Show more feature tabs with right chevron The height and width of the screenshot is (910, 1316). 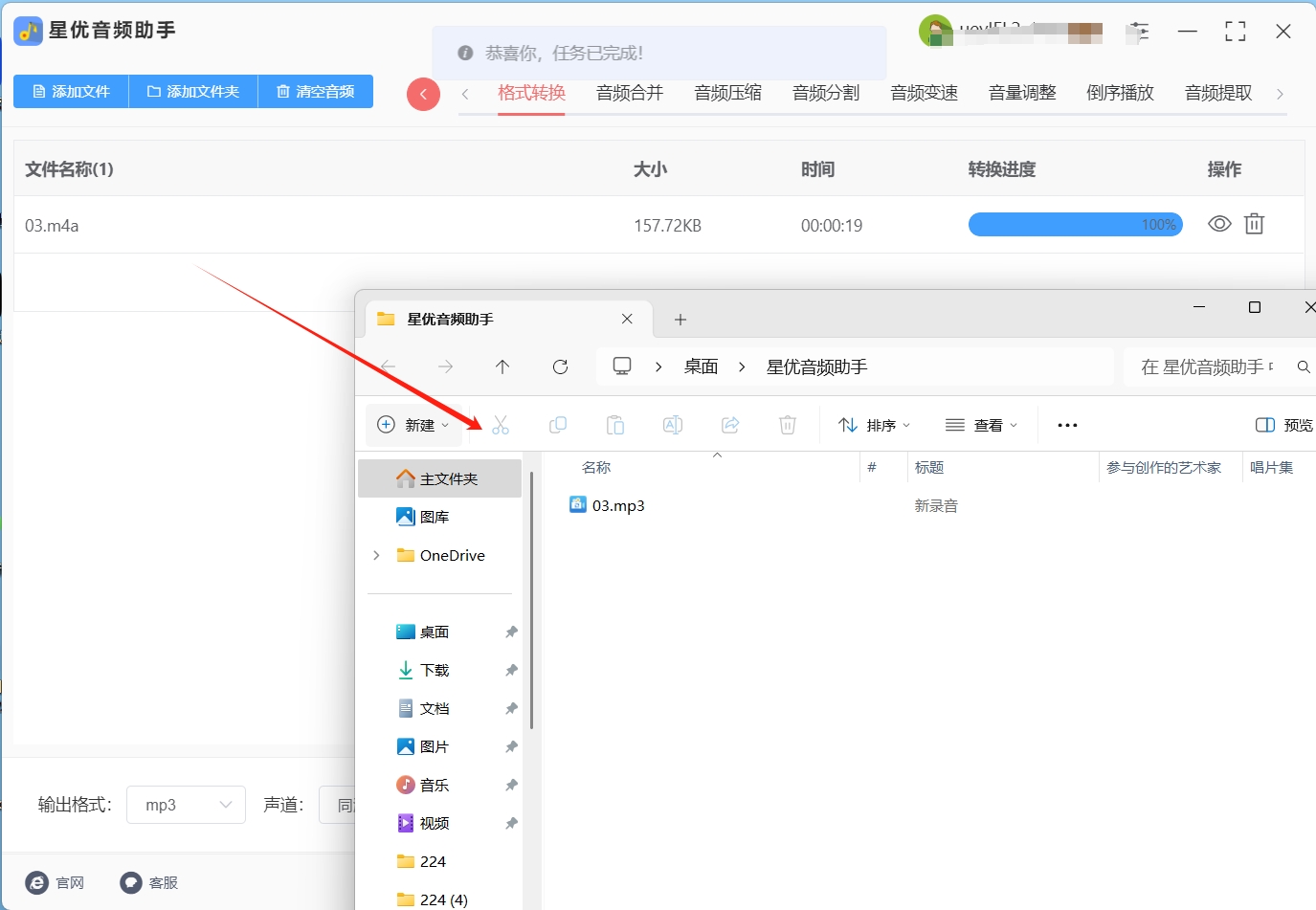coord(1280,94)
